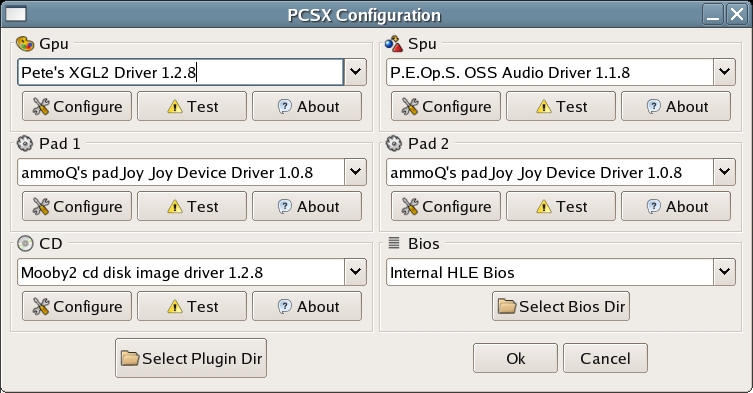
Task: Click the Pad 2 gear icon
Action: point(394,143)
